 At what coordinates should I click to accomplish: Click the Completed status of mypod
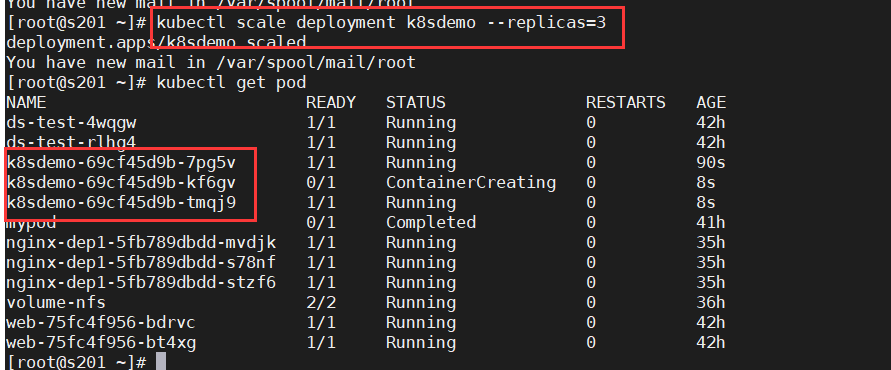click(431, 223)
